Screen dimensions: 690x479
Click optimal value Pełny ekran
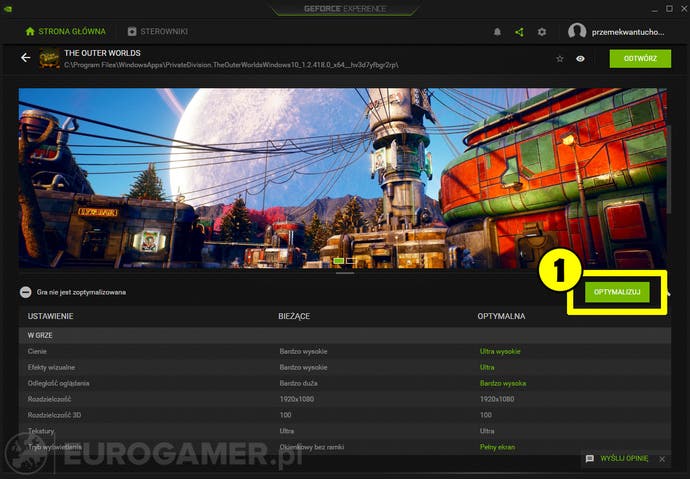pos(497,447)
